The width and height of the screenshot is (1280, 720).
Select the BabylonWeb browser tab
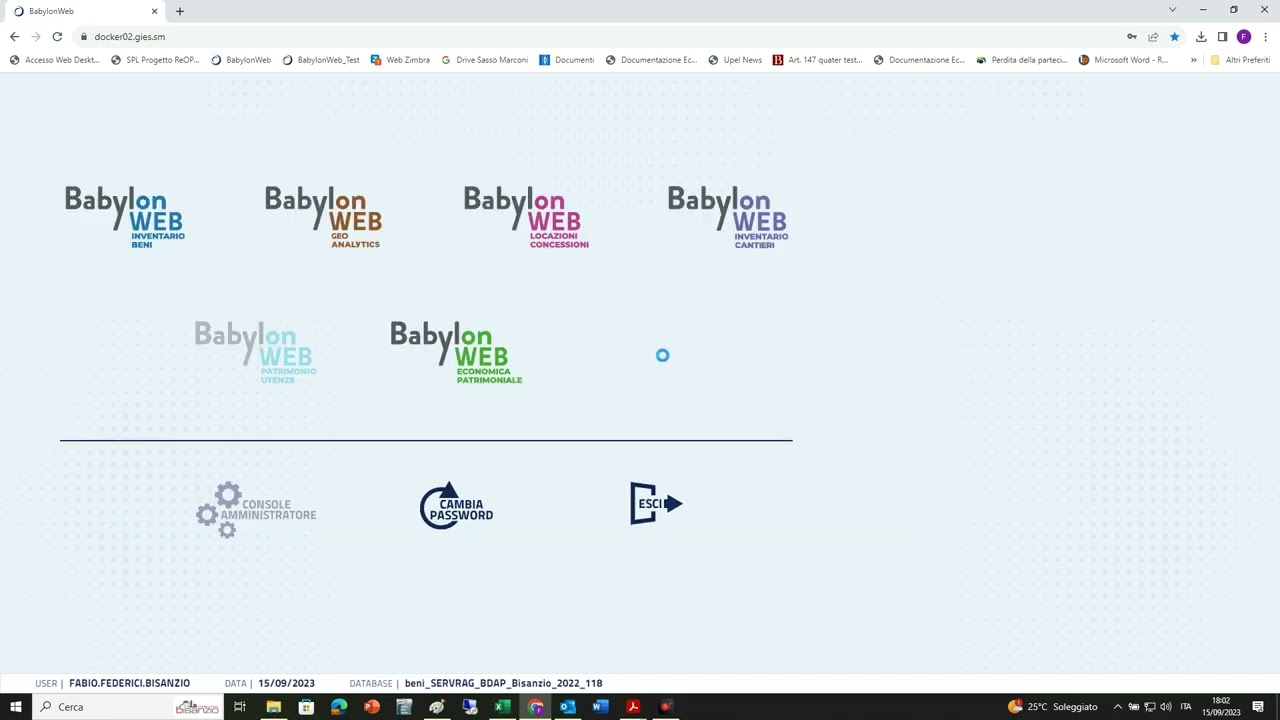coord(84,11)
